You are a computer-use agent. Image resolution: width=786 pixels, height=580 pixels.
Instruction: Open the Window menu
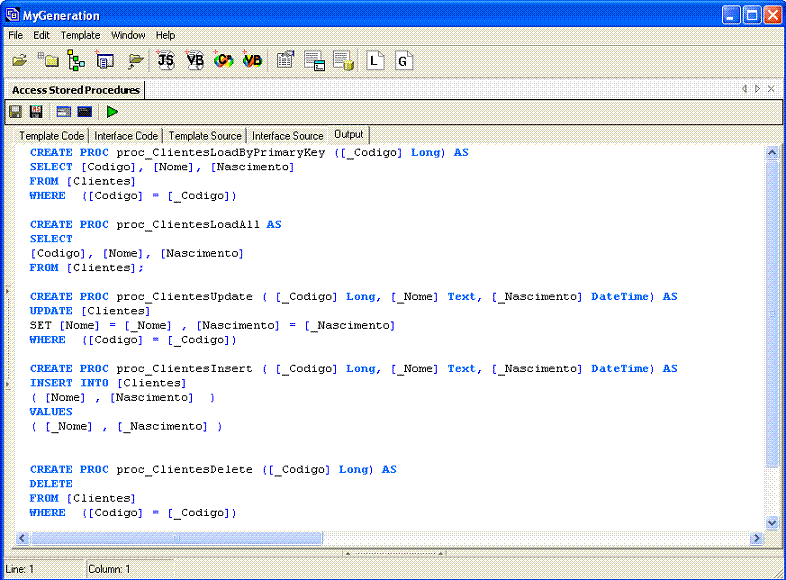[x=128, y=35]
